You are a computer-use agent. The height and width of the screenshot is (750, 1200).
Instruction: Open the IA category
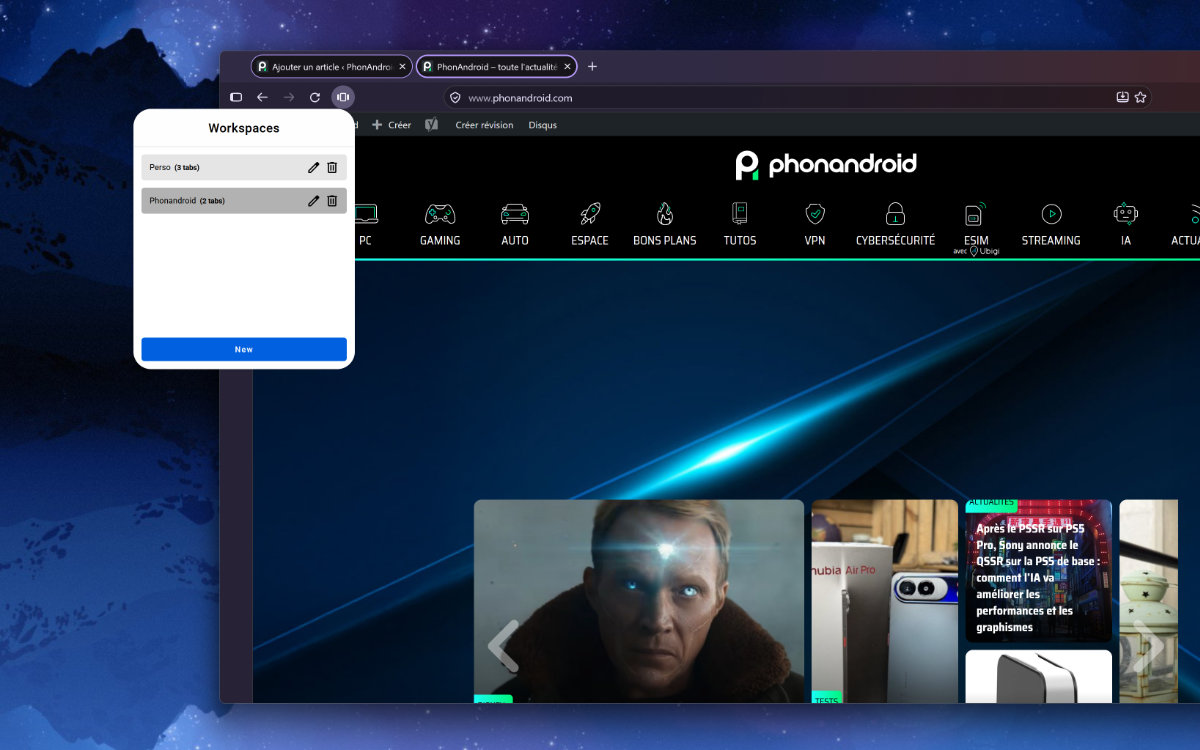coord(1126,225)
